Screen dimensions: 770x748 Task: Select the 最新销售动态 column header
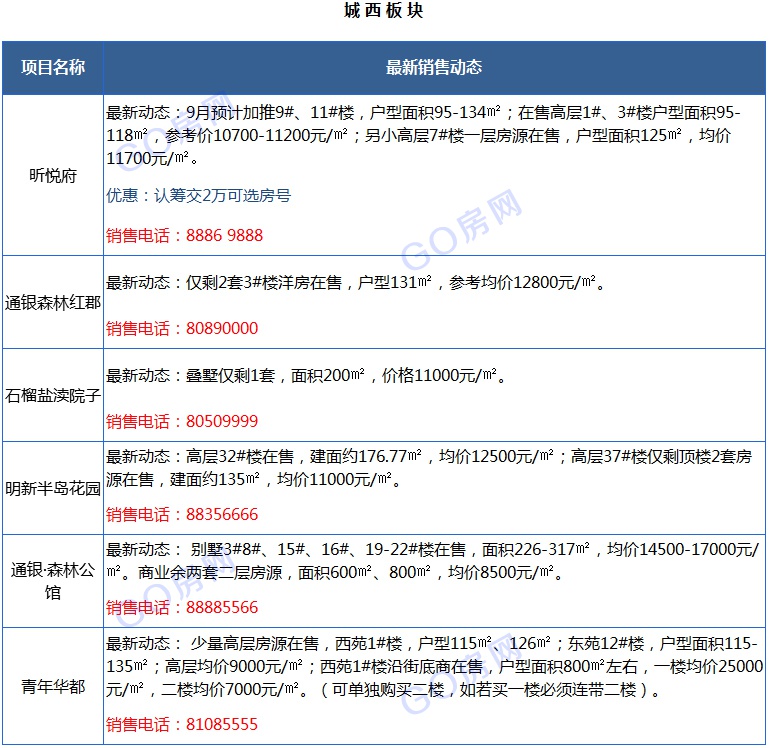[434, 67]
